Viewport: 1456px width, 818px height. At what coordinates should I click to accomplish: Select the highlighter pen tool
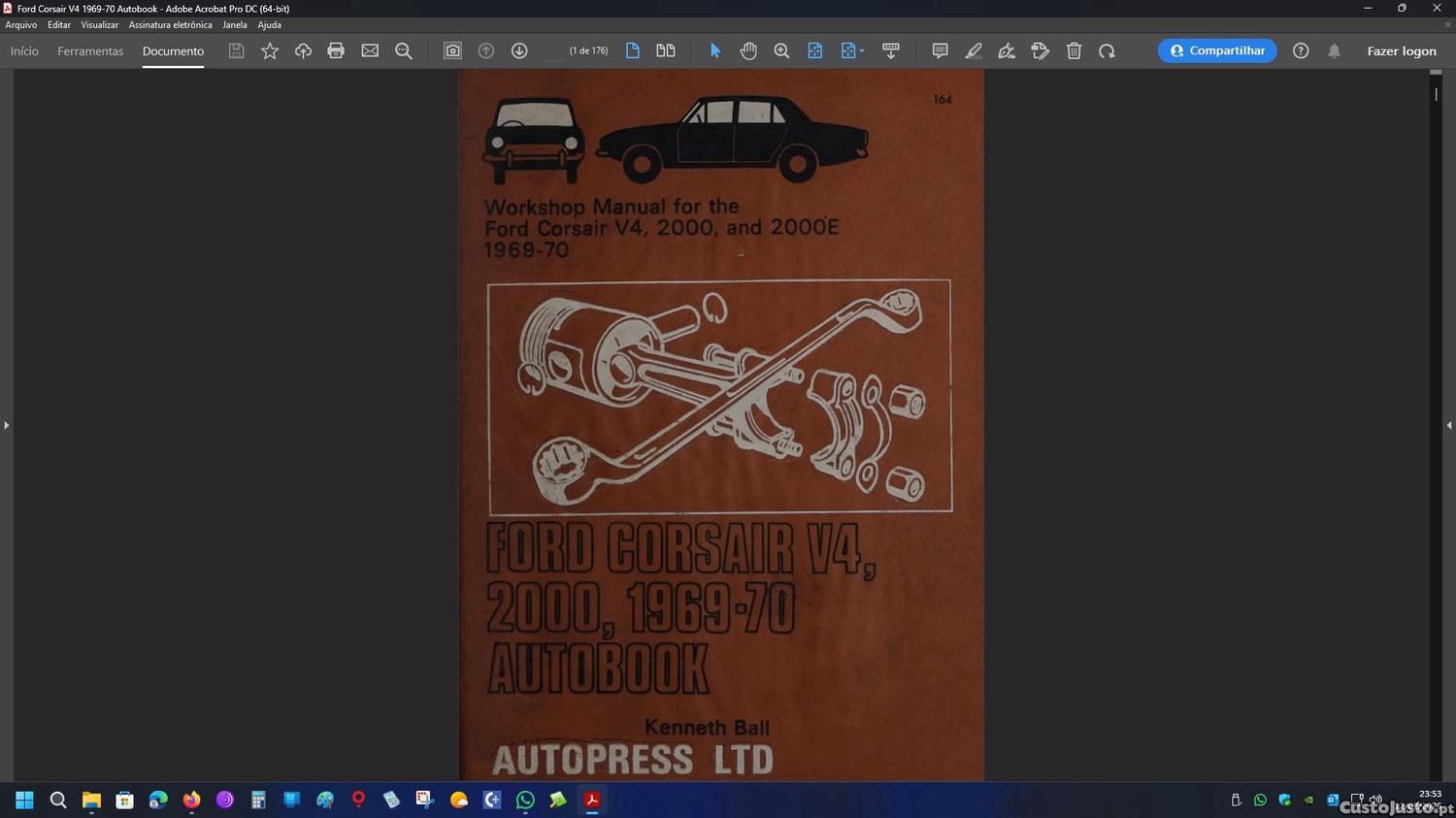pos(974,51)
